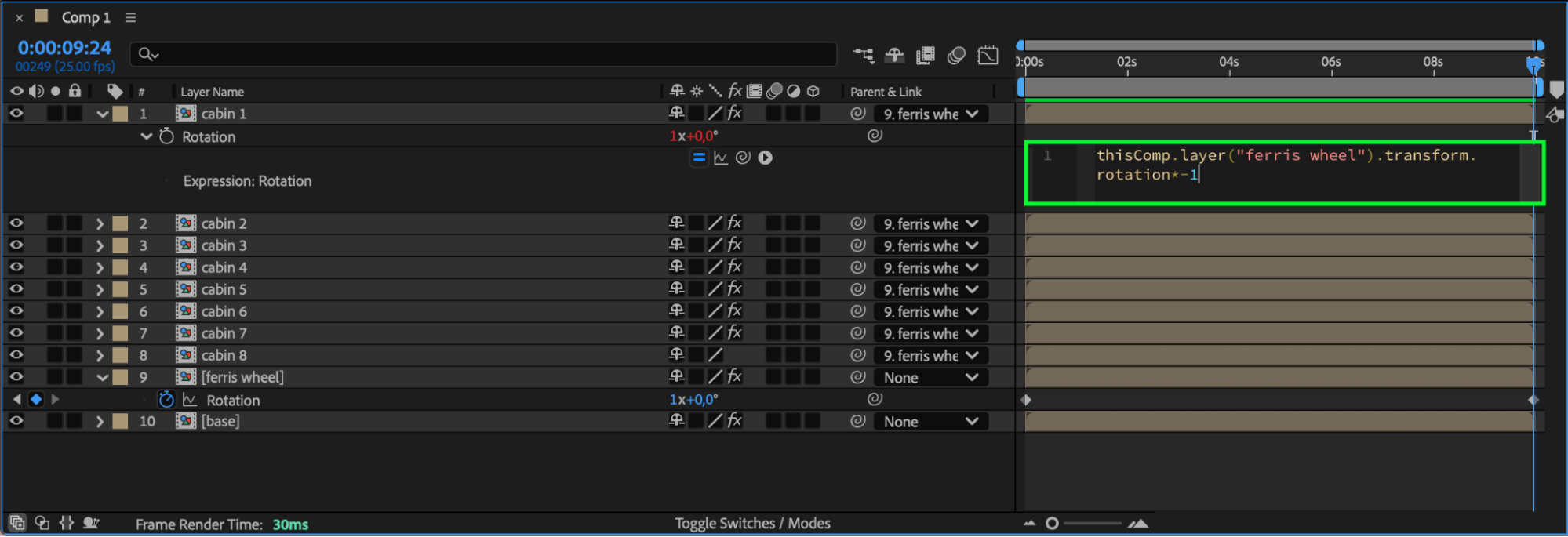Toggle Frame Blending for the composition
The image size is (1568, 537).
click(x=926, y=55)
